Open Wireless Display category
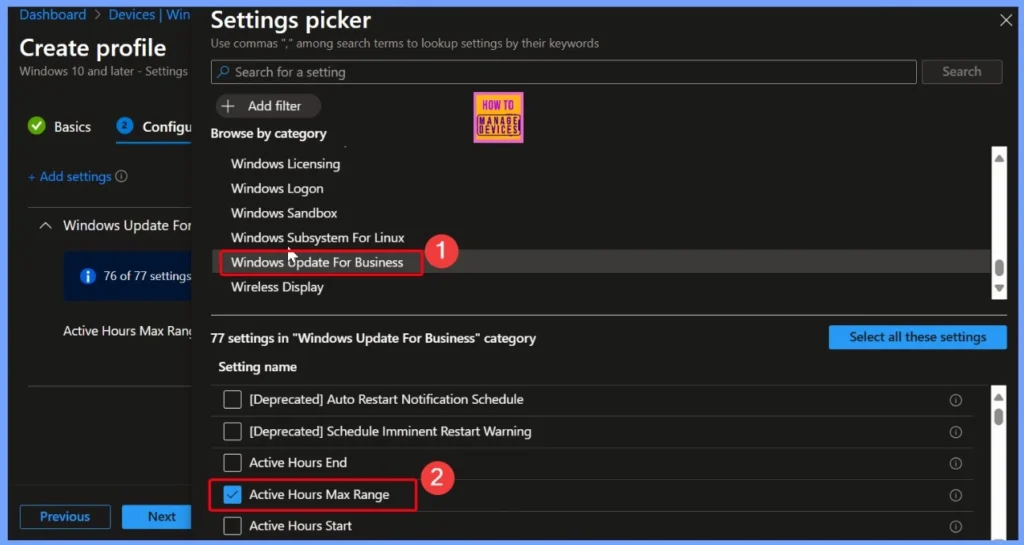Screen dimensions: 1024x545 [277, 287]
